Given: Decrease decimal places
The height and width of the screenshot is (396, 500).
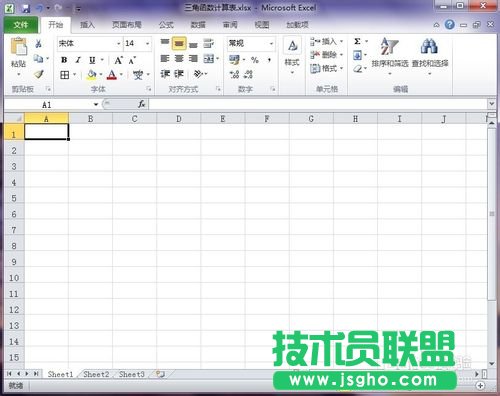Looking at the screenshot, I should click(249, 74).
